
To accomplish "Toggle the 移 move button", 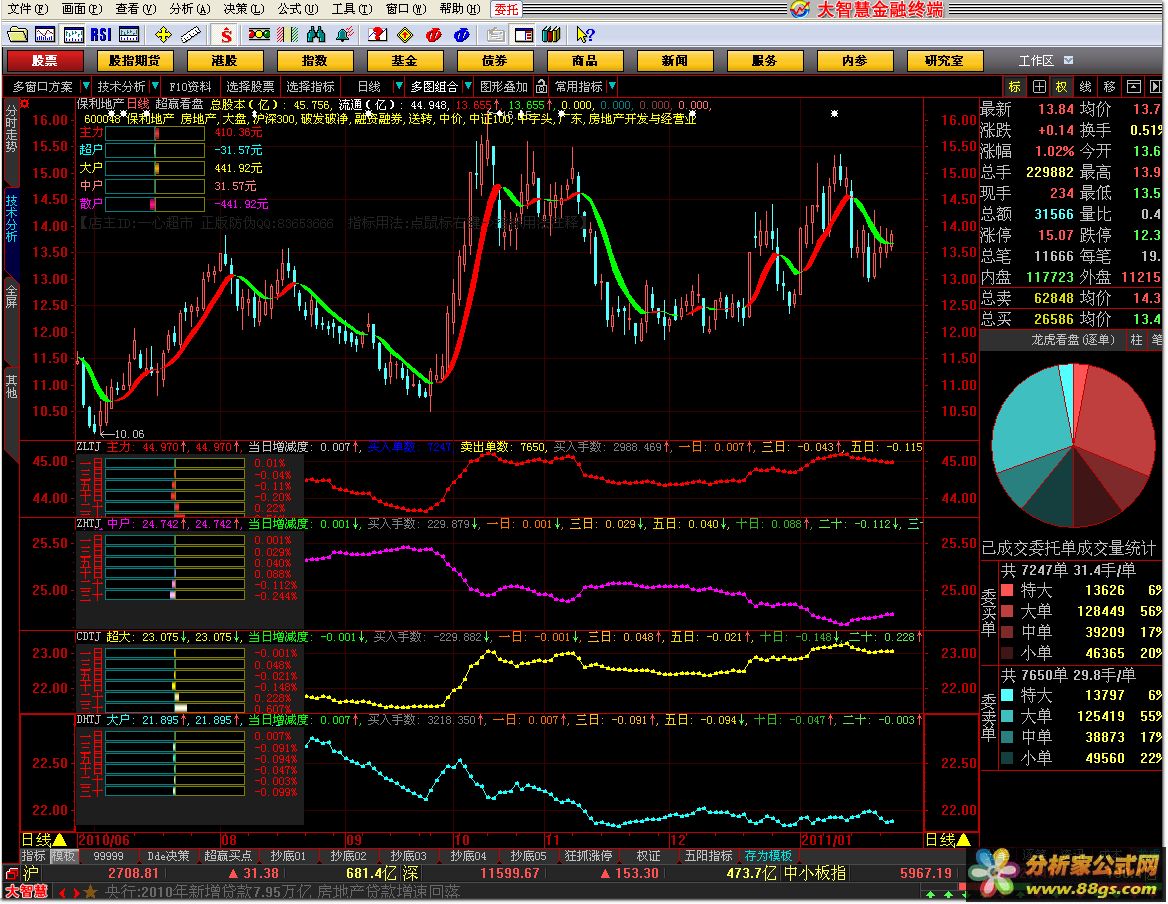I will coord(1109,86).
